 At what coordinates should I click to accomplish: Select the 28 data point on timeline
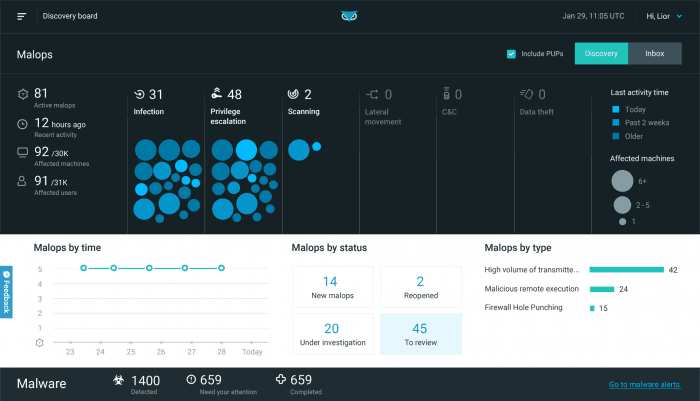tap(221, 268)
